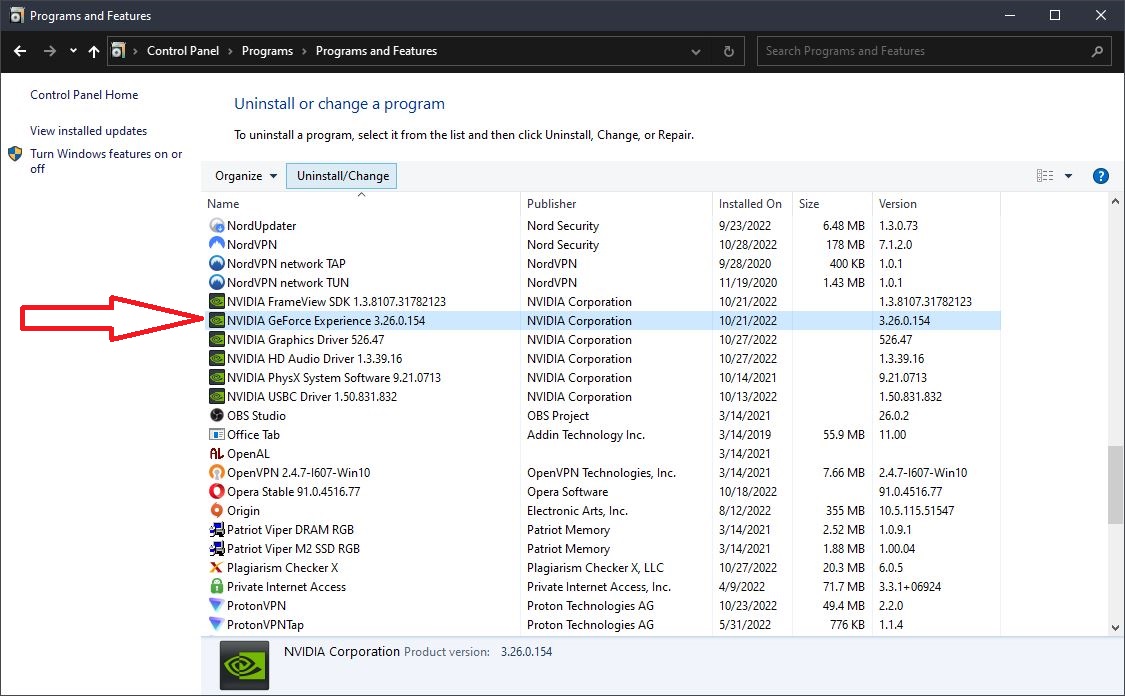1125x696 pixels.
Task: Open the Organize dropdown menu
Action: click(x=244, y=175)
